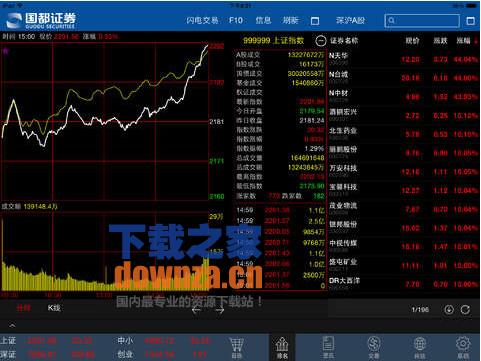
Task: Click tick row showing 9854万
Action: tap(280, 232)
